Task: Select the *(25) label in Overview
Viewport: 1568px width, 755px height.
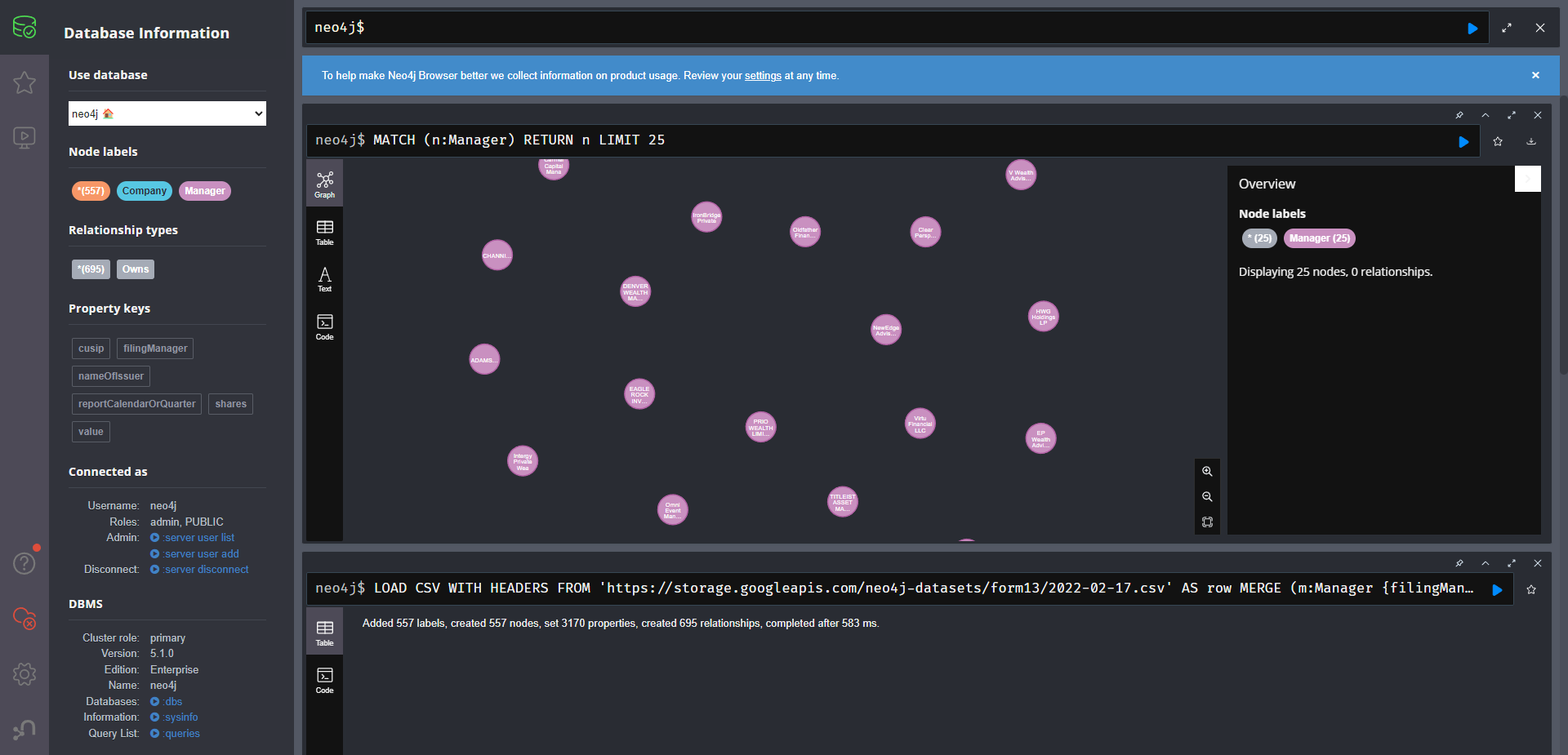Action: 1259,238
